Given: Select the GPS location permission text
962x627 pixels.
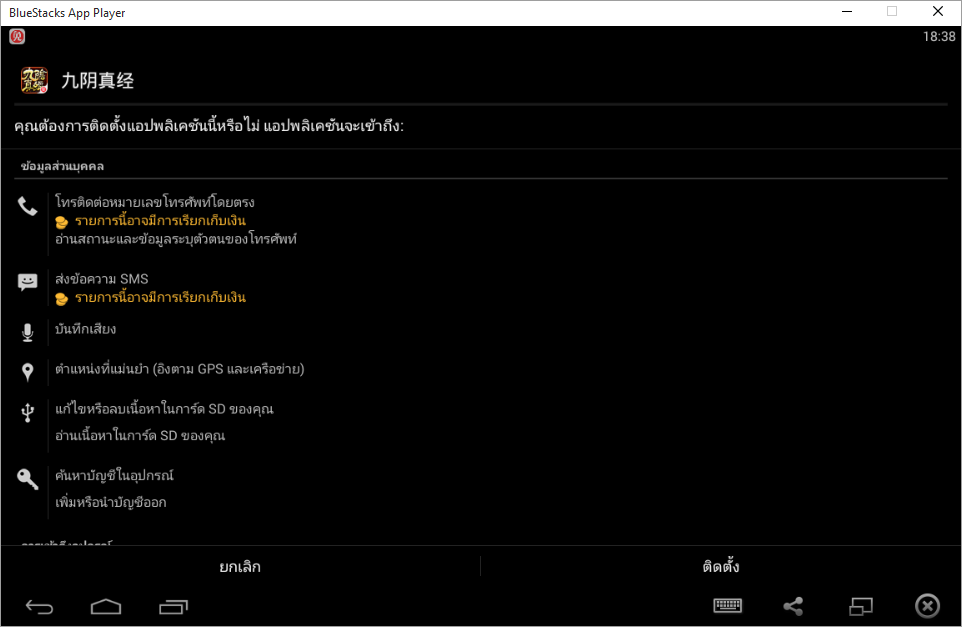Looking at the screenshot, I should click(x=180, y=369).
